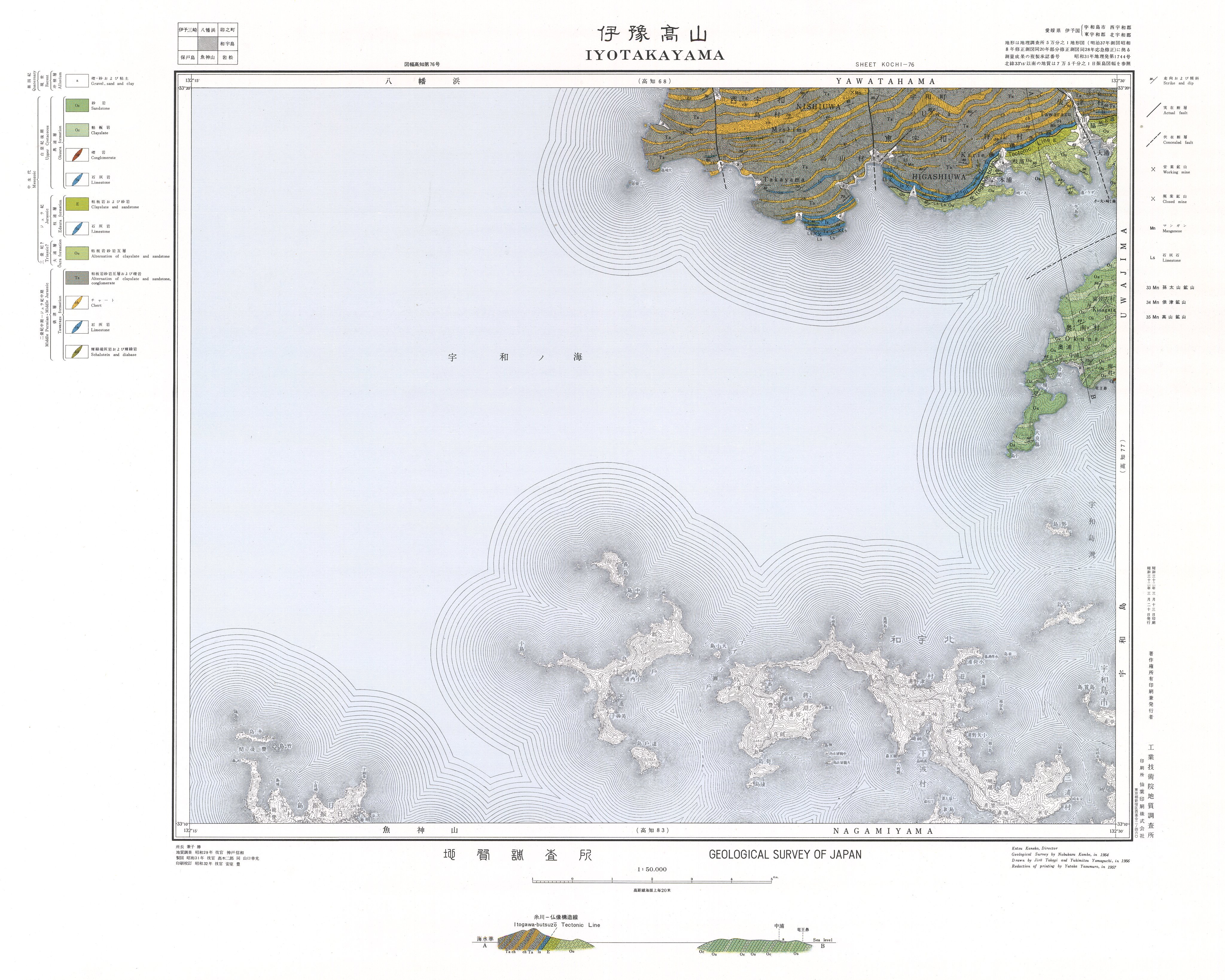The width and height of the screenshot is (1225, 980).
Task: Click the GEOLOGICAL SURVEY OF JAPAN text
Action: [785, 854]
